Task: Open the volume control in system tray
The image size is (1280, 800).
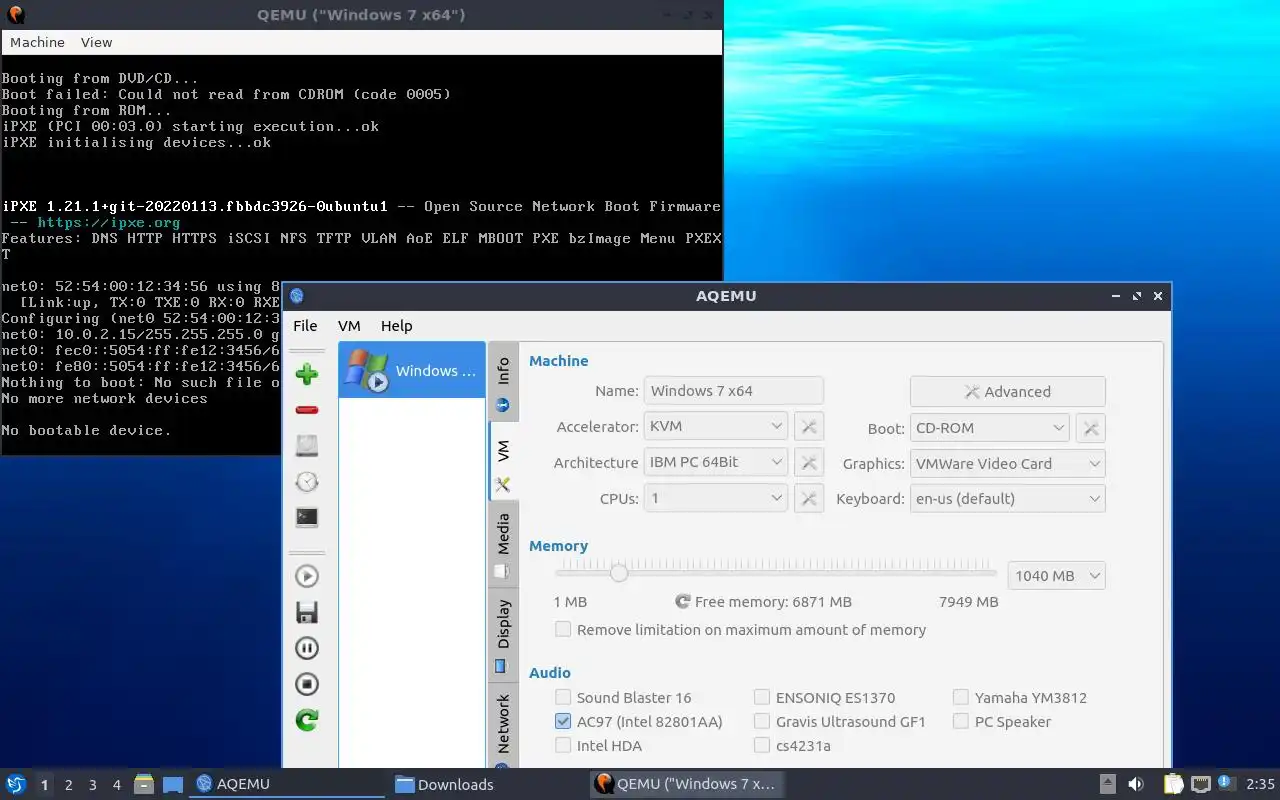Action: point(1136,784)
